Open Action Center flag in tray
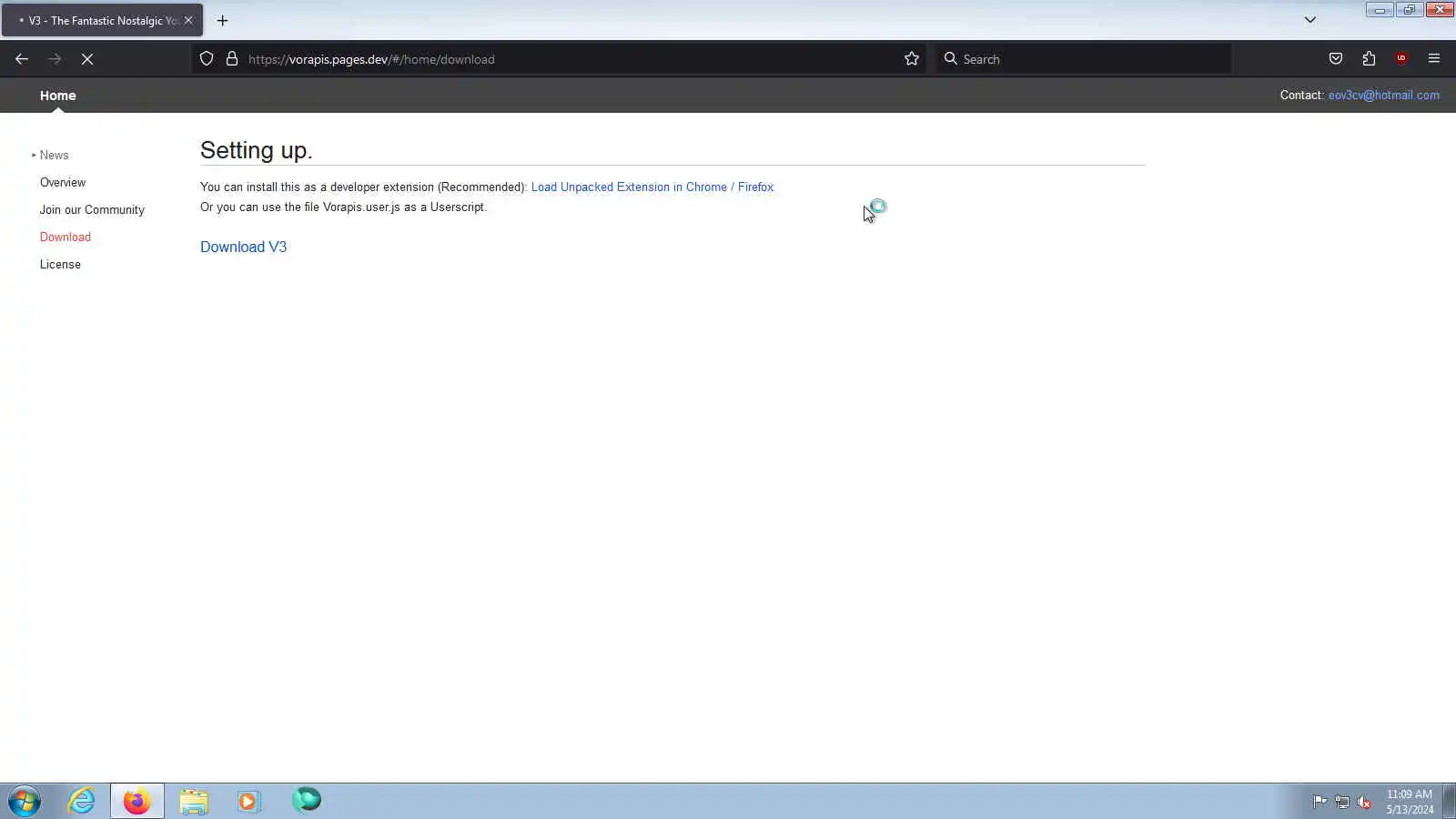 [x=1319, y=802]
